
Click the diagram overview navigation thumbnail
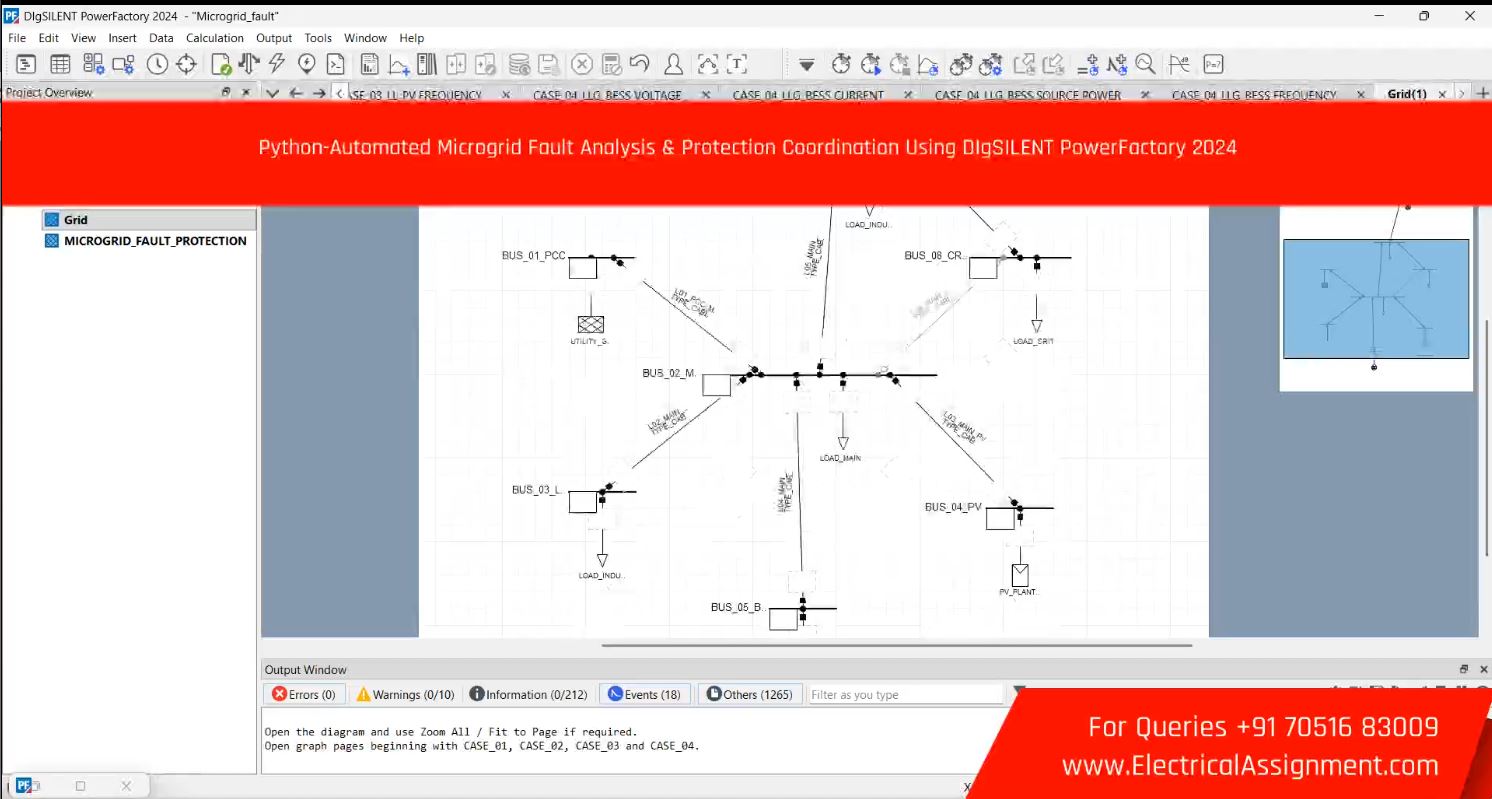tap(1376, 298)
